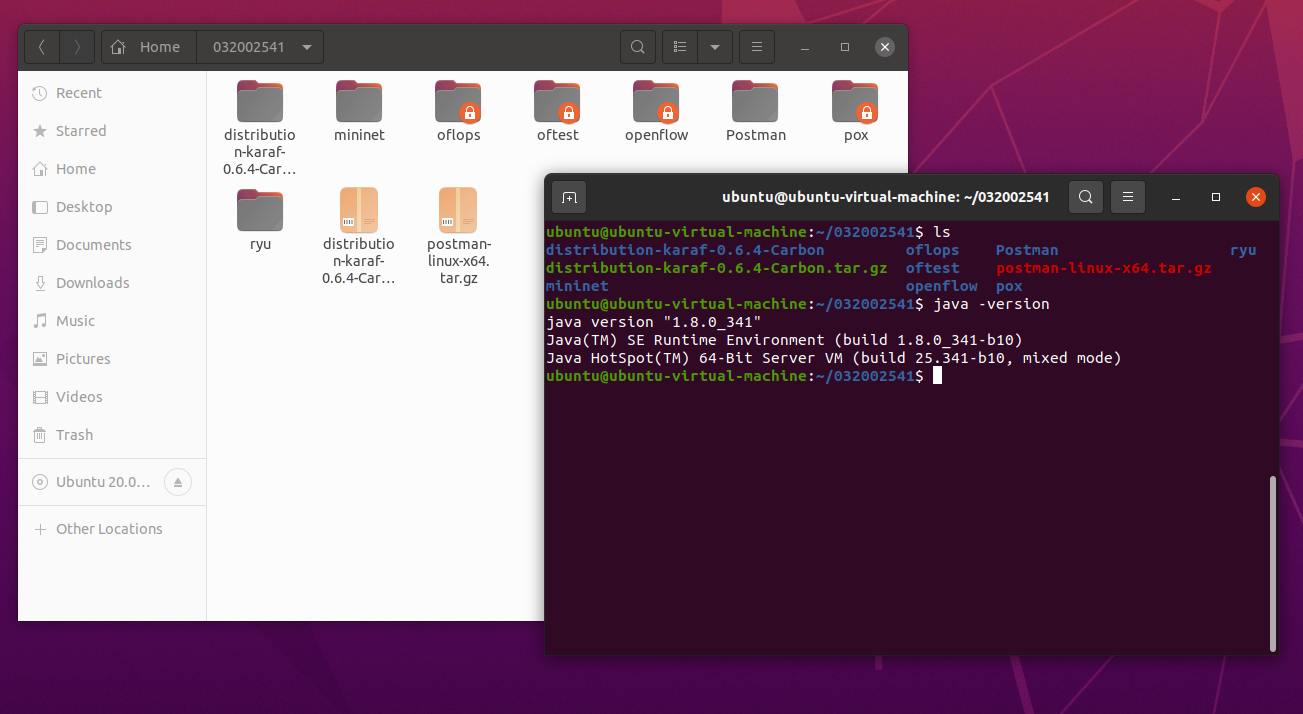Select the Postman folder
Viewport: 1303px width, 714px height.
(755, 110)
